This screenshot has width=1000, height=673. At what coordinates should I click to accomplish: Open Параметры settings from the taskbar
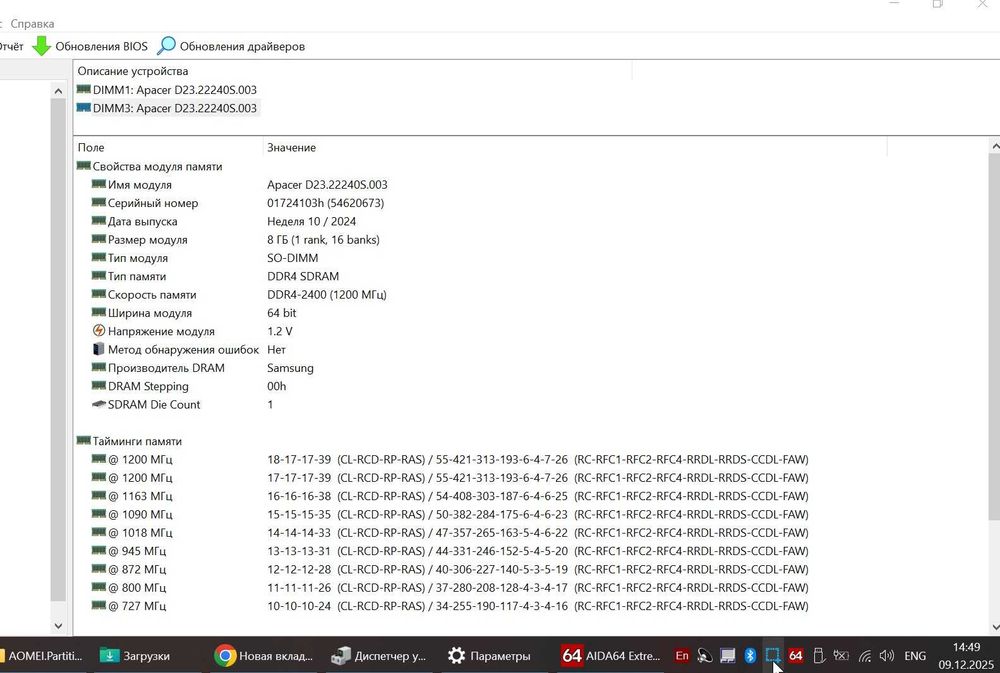point(489,655)
